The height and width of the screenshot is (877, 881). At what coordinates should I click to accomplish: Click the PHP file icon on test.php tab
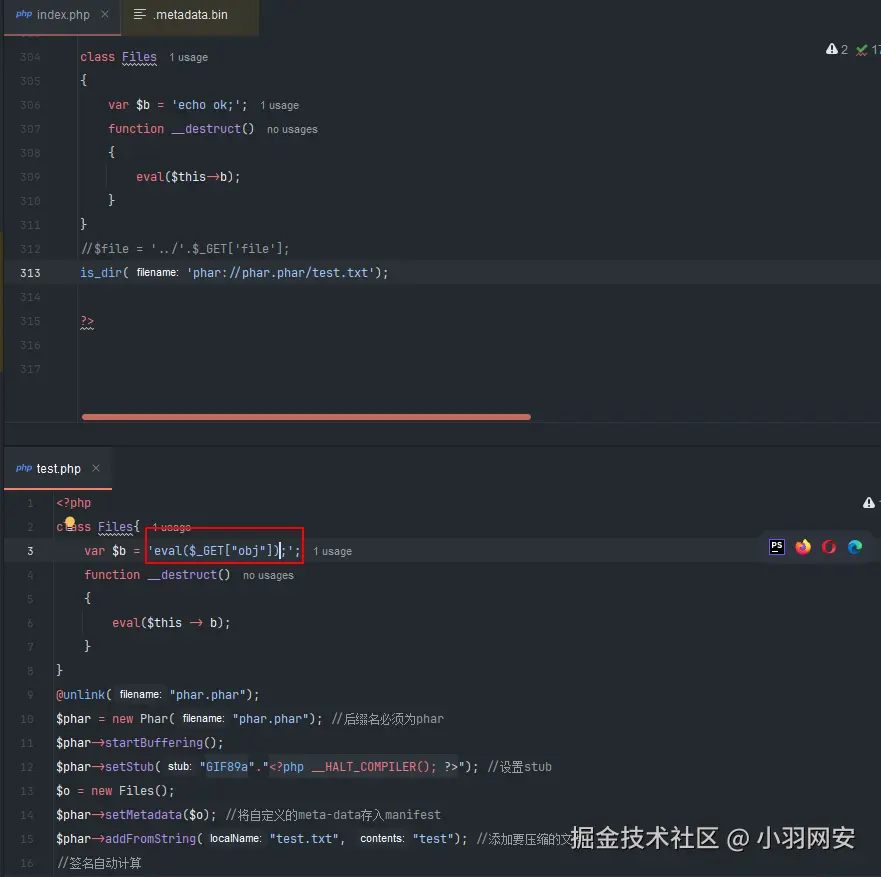point(24,468)
